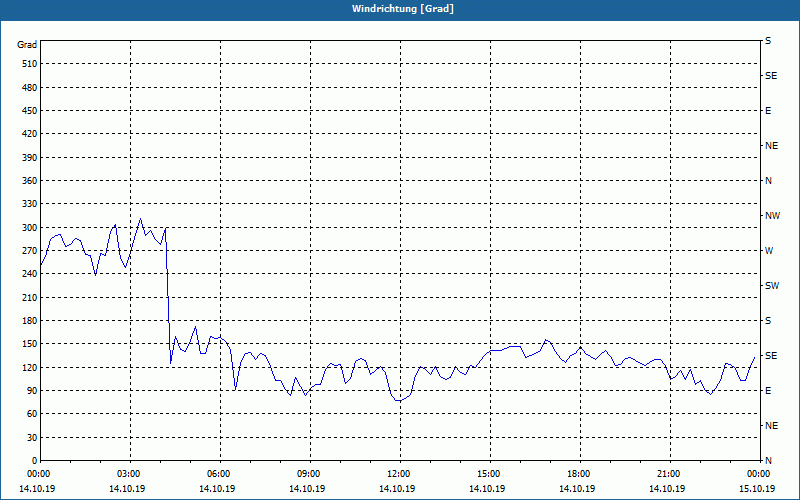Click the NW compass label
Screen dimensions: 800x500
pyautogui.click(x=772, y=216)
